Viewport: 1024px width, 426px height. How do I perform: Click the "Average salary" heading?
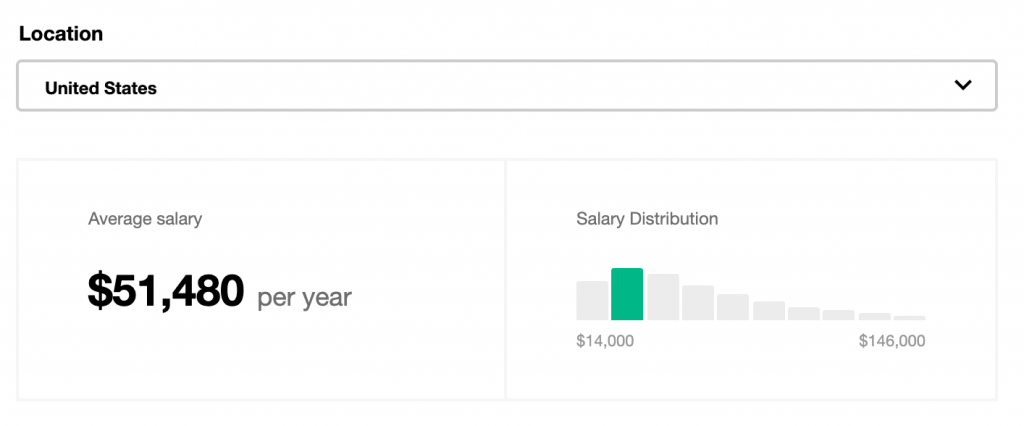[x=145, y=218]
